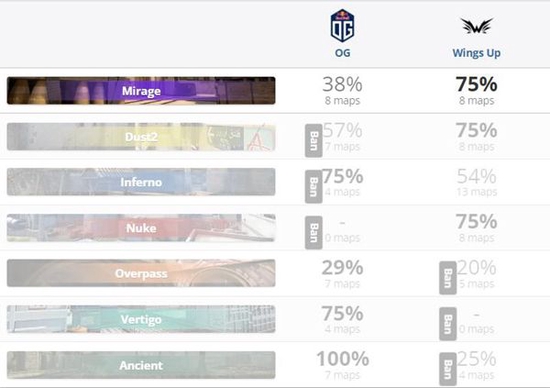Click OG's Ban badge on Inferno
The width and height of the screenshot is (550, 388).
[x=314, y=186]
